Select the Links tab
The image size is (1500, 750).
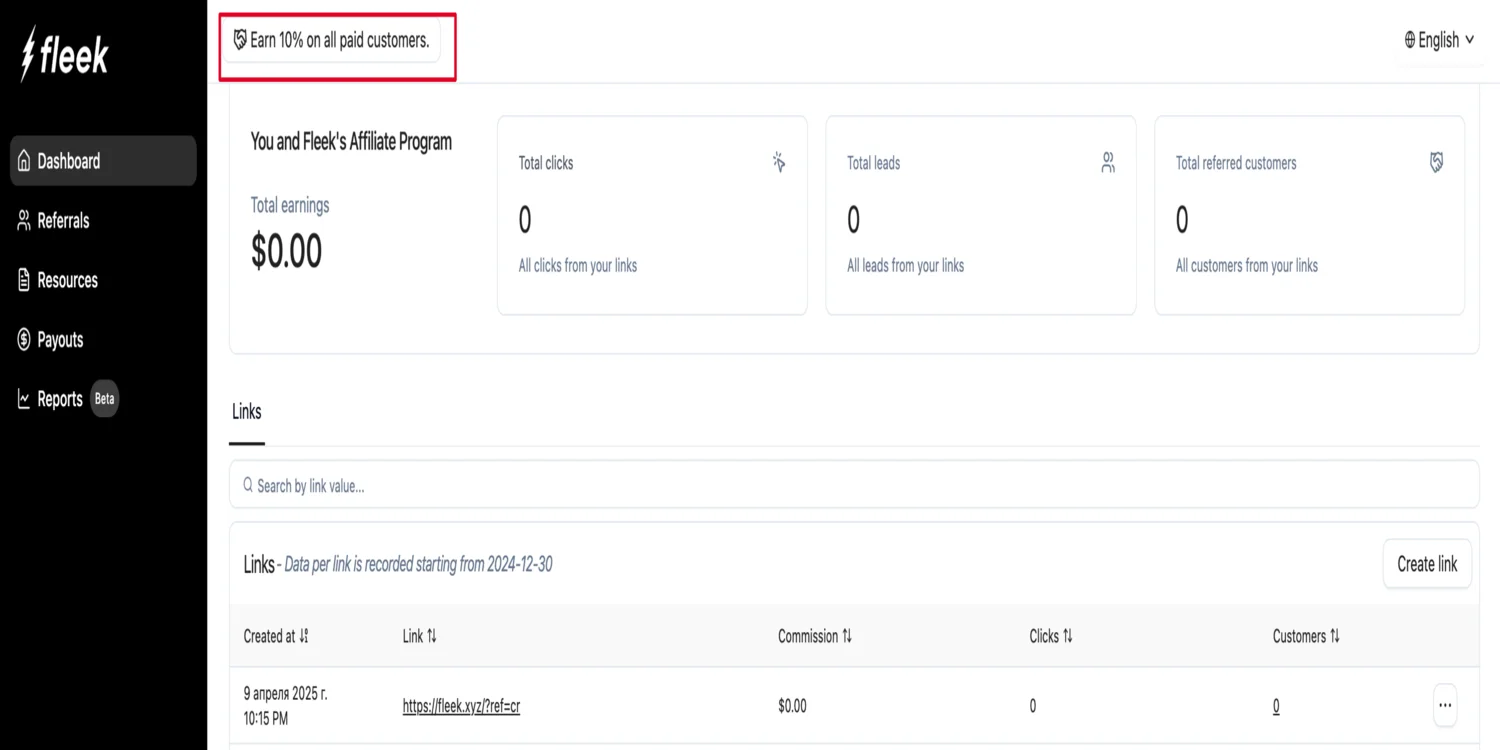(247, 412)
